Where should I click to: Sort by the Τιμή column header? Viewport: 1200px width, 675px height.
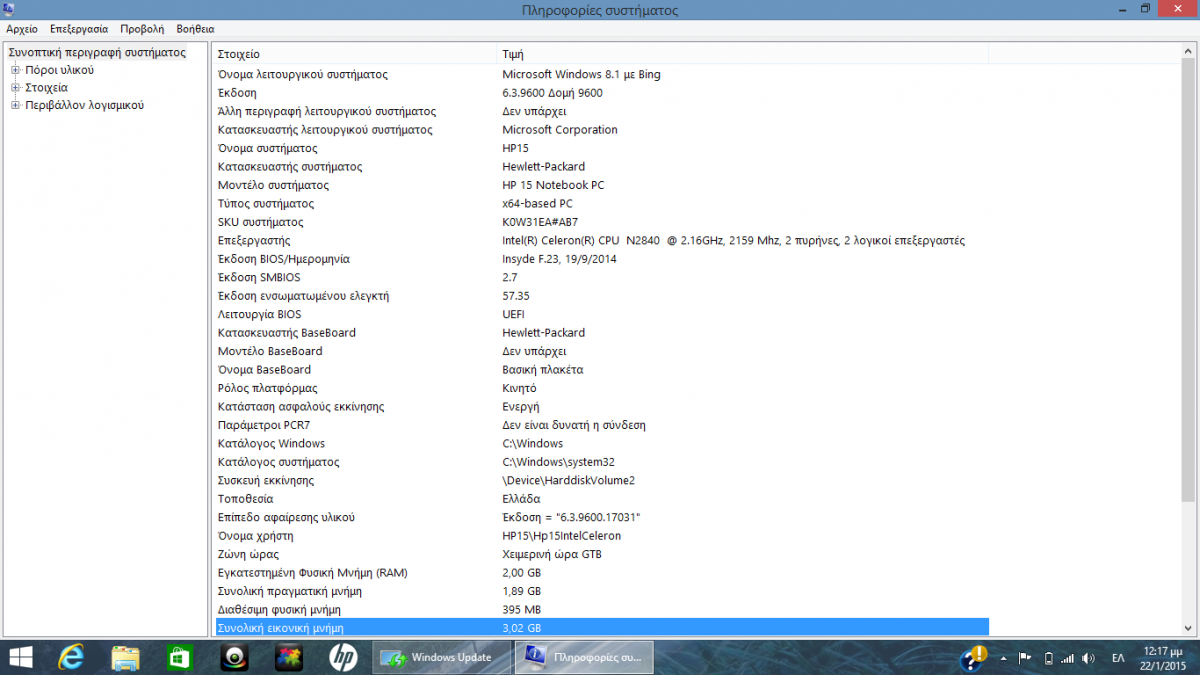742,54
